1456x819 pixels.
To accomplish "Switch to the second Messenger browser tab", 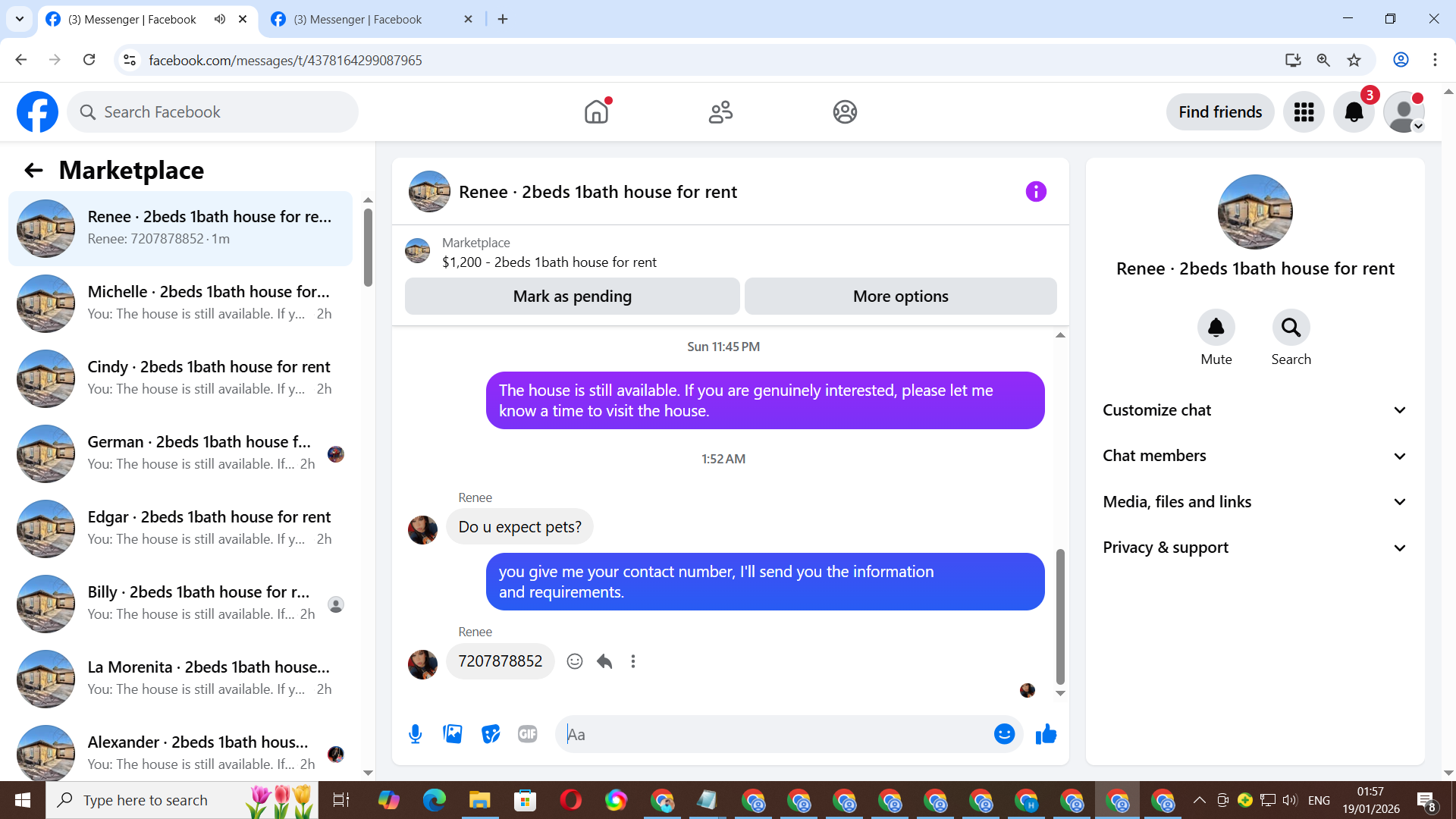I will [x=372, y=19].
